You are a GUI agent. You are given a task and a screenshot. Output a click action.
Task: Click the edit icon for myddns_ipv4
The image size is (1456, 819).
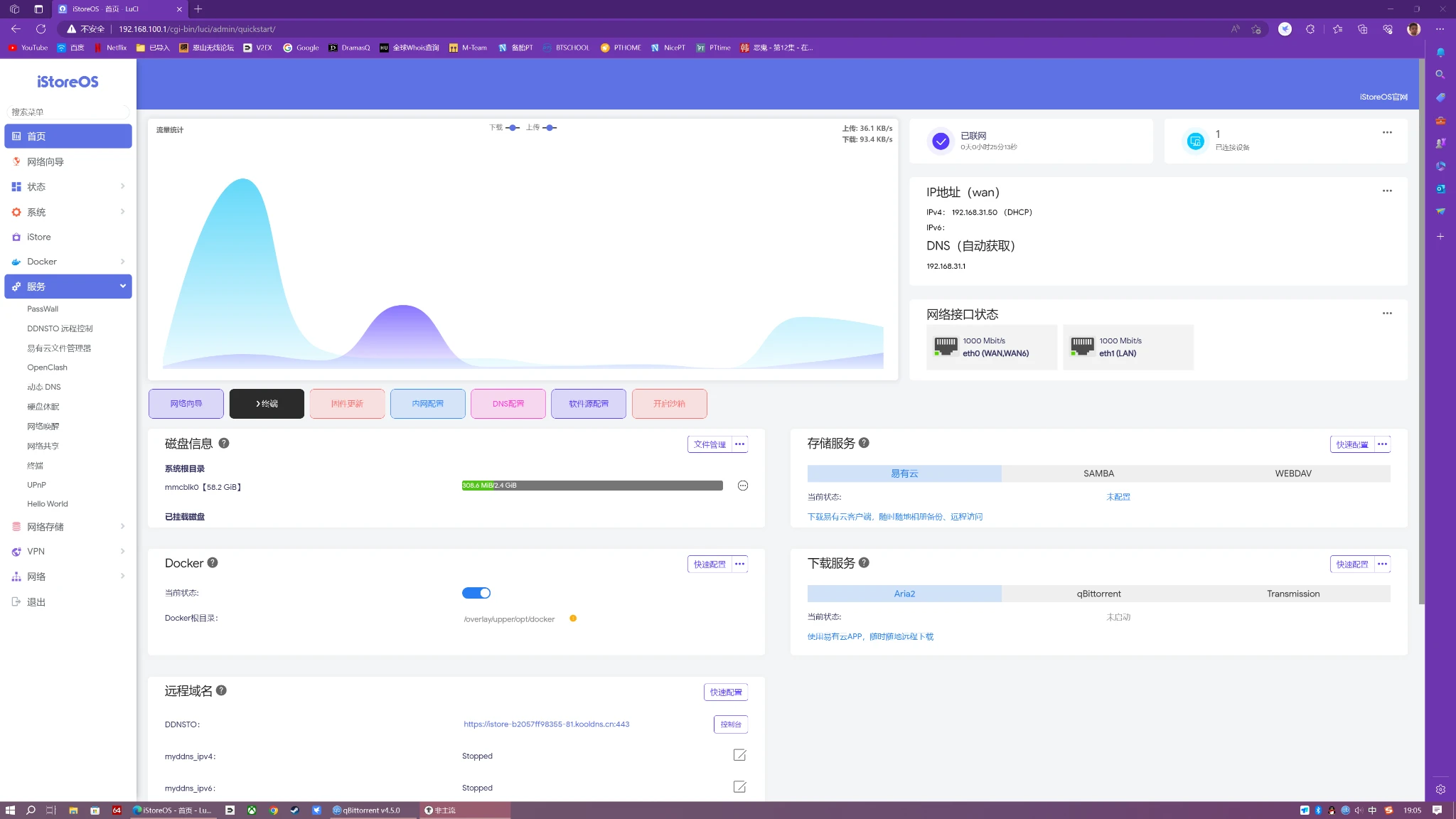point(739,755)
